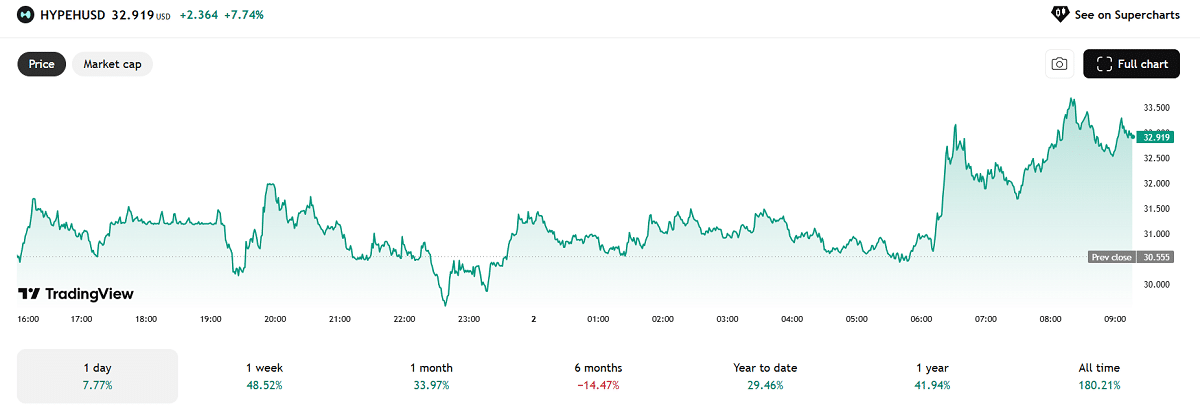Switch to Market cap view

click(x=112, y=64)
